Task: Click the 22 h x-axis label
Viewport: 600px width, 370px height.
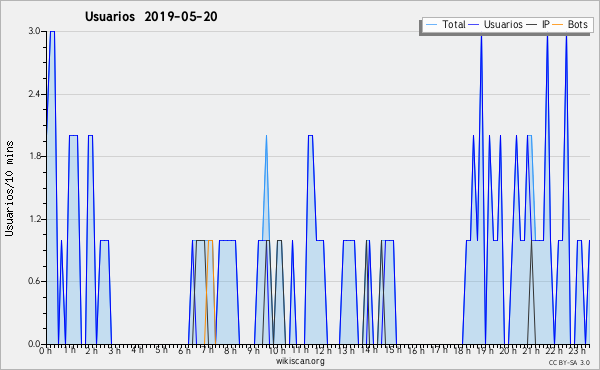Action: (554, 350)
